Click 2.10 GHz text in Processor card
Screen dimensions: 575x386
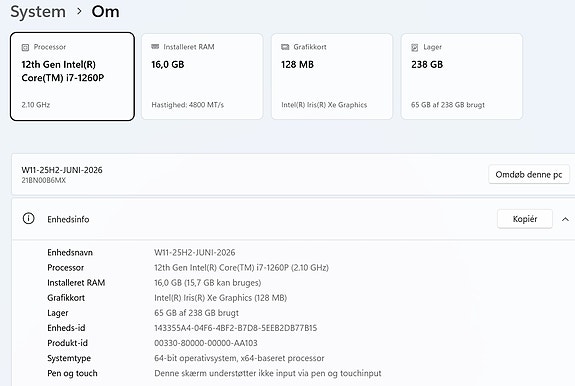(36, 105)
